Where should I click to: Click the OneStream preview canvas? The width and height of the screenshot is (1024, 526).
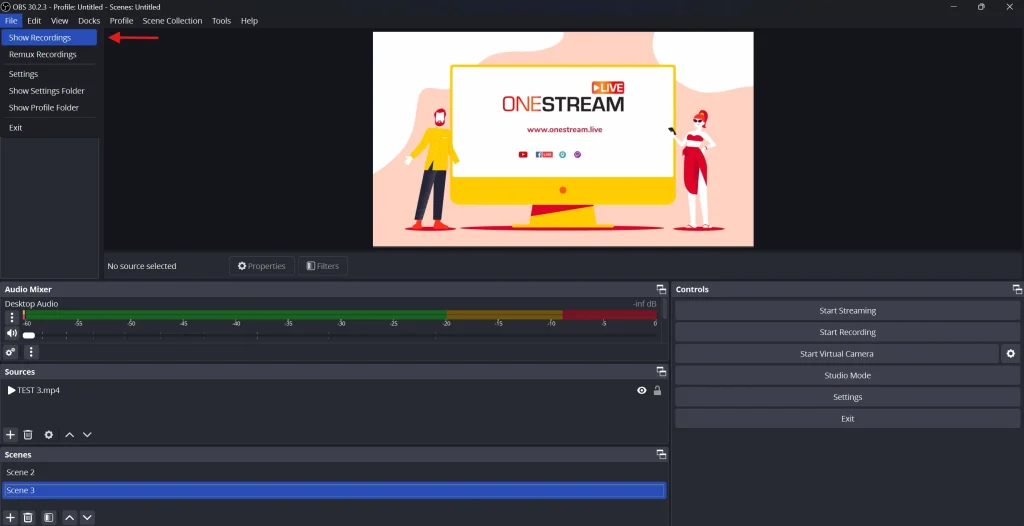pyautogui.click(x=563, y=139)
